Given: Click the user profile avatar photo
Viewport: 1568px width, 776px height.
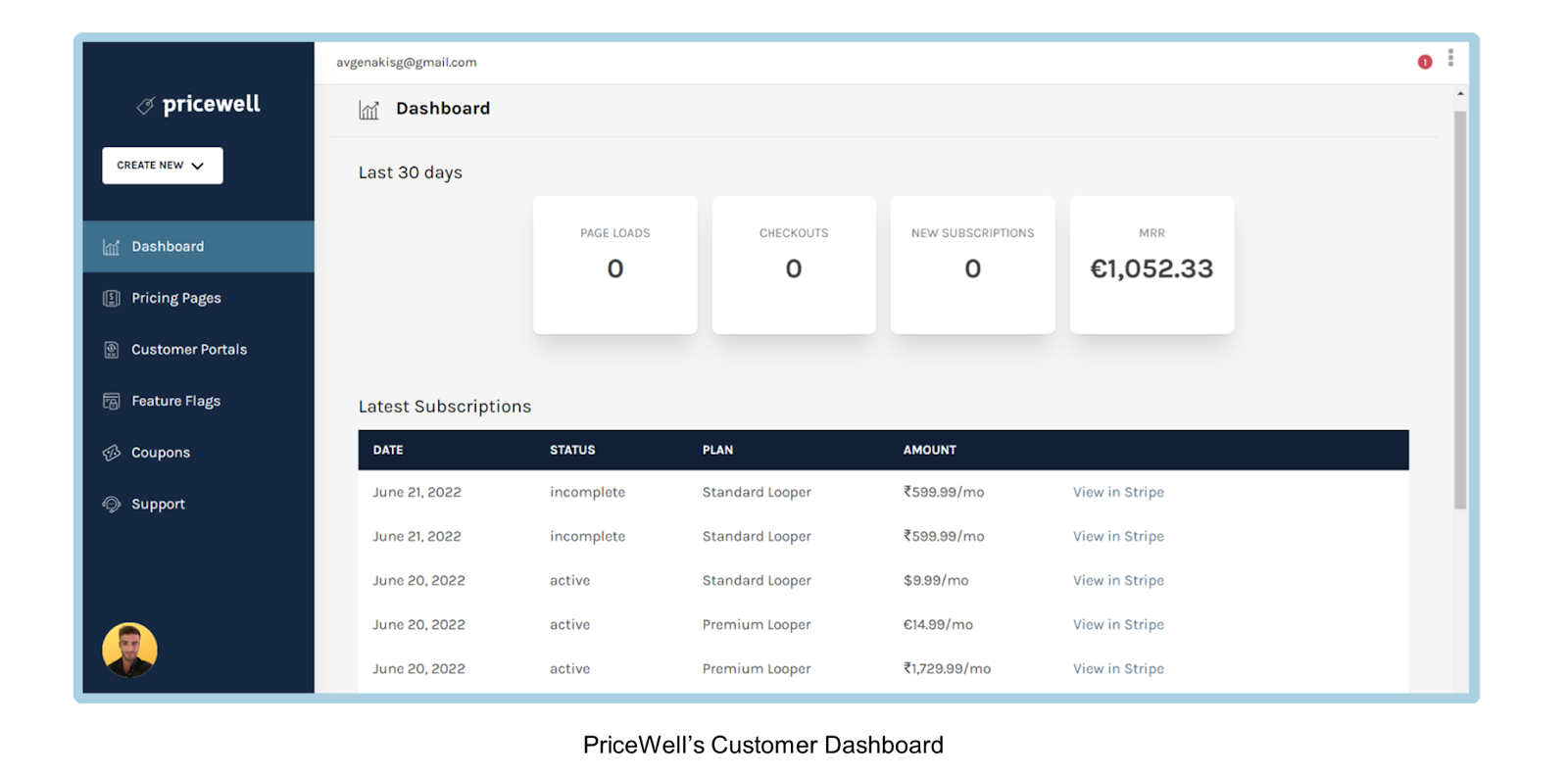Looking at the screenshot, I should (x=129, y=650).
